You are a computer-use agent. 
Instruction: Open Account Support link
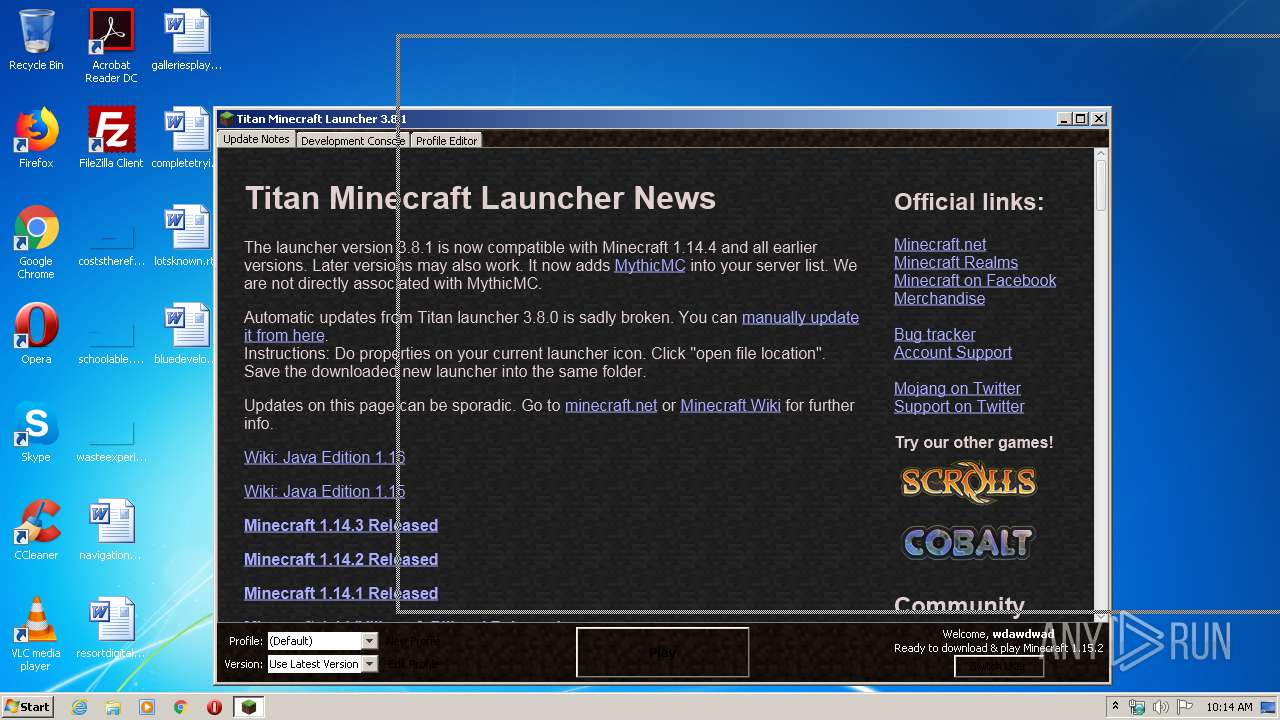pos(953,352)
